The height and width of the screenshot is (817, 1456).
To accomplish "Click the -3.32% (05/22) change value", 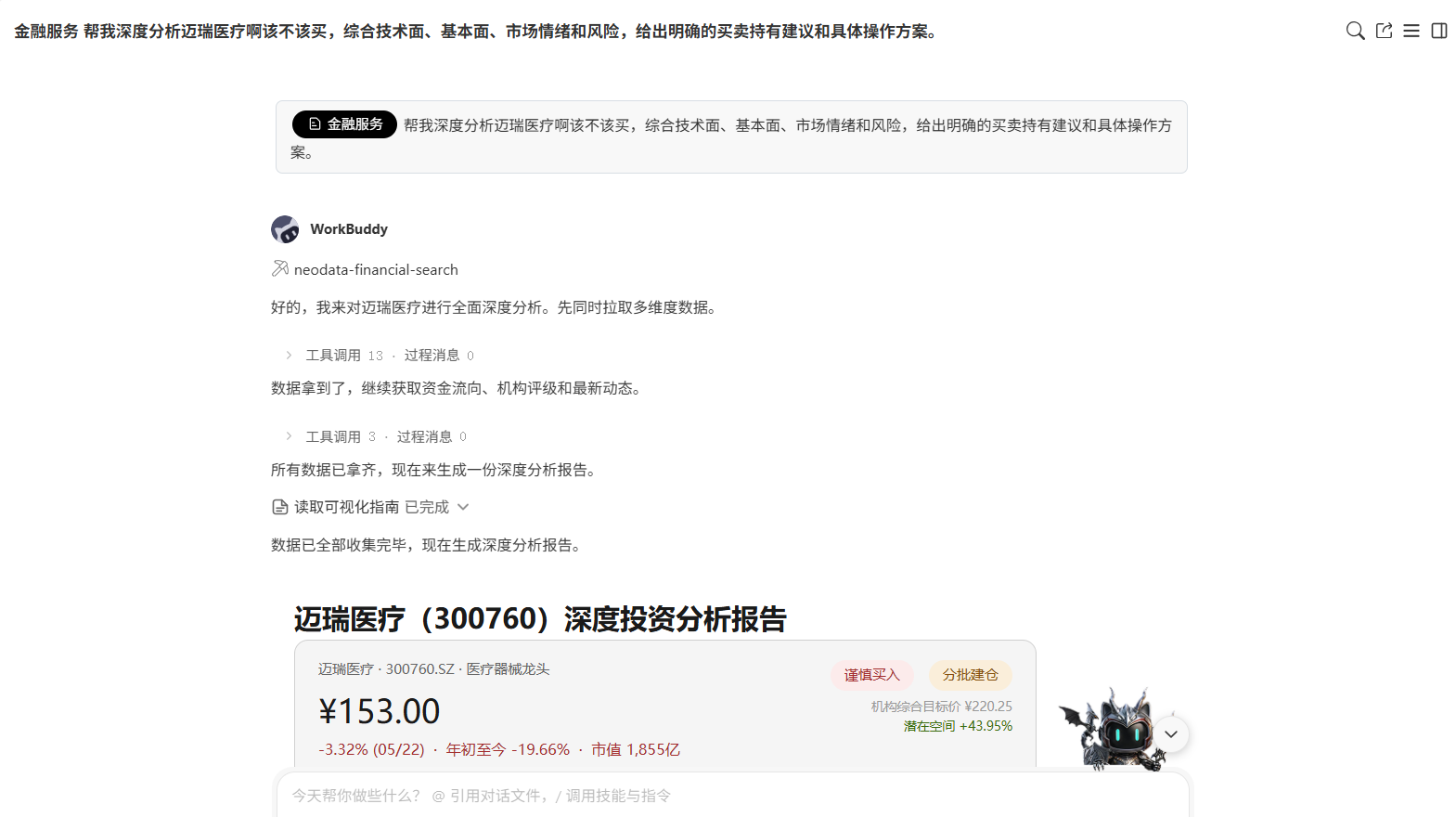I will pos(371,749).
